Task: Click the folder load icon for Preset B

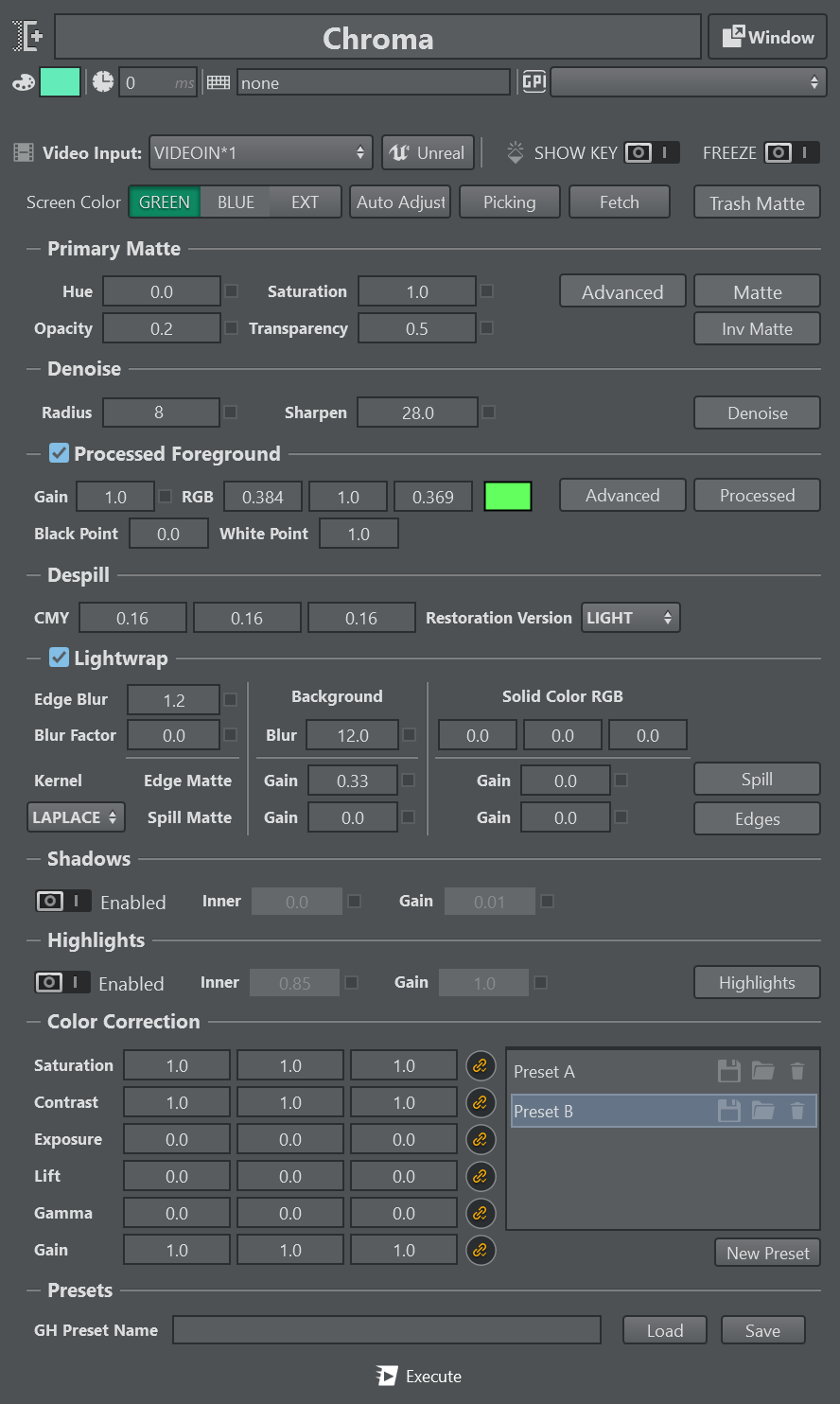Action: click(763, 1111)
